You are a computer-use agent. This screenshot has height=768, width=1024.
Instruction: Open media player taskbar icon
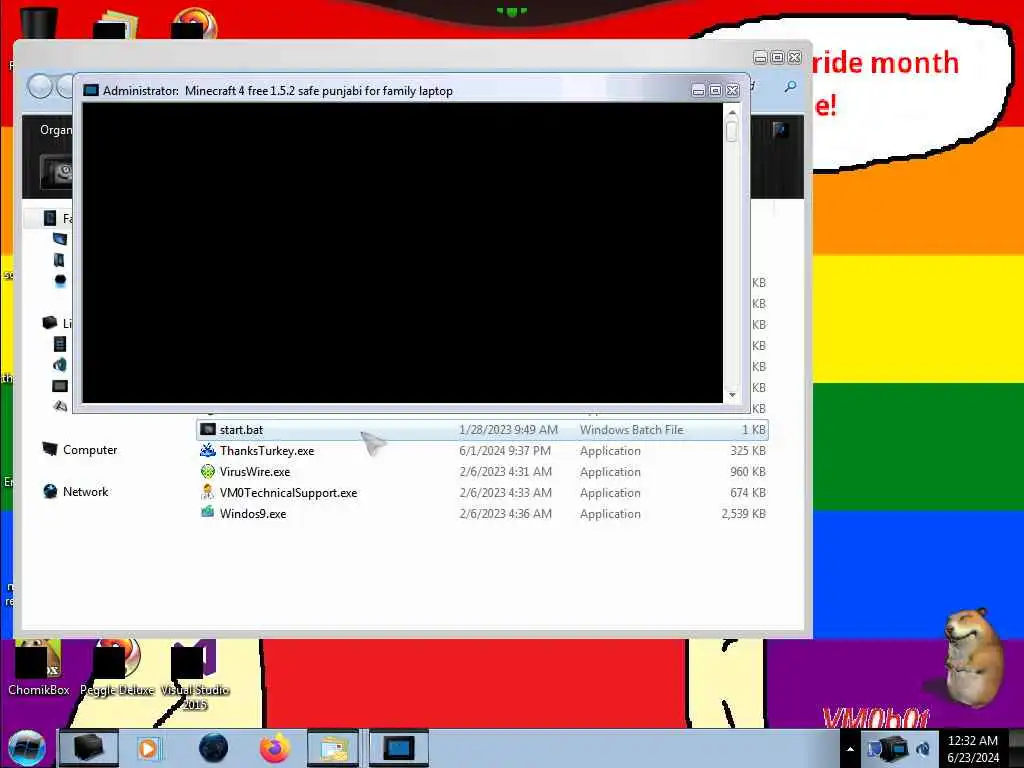(148, 748)
